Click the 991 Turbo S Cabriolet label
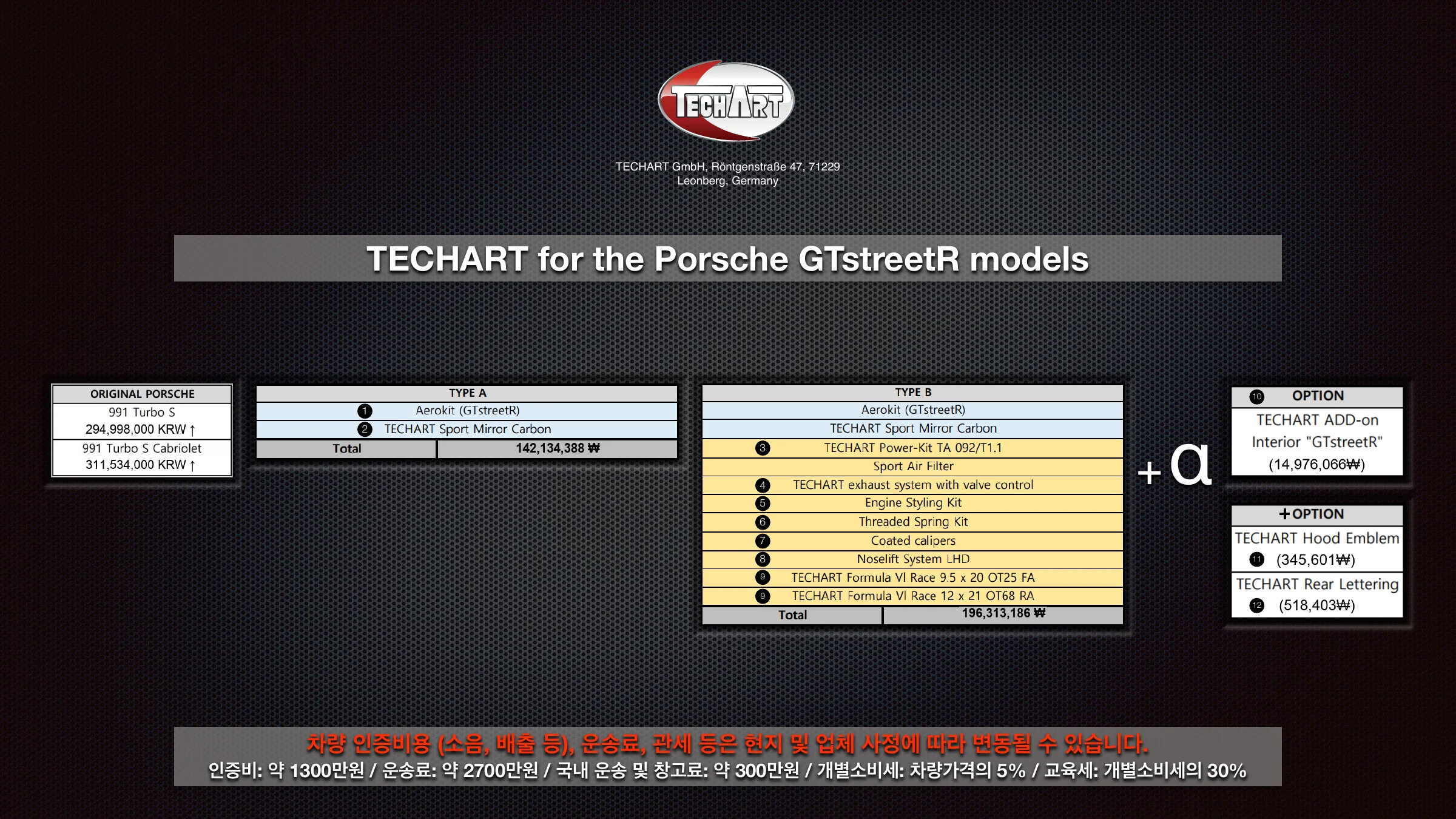The height and width of the screenshot is (819, 1456). [x=142, y=448]
